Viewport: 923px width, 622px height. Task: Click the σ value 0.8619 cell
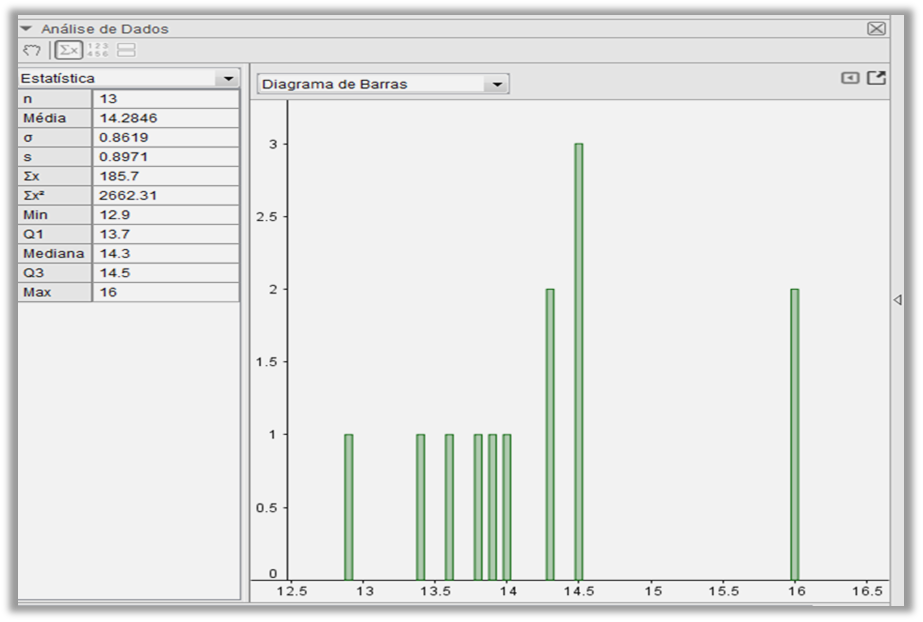click(165, 137)
